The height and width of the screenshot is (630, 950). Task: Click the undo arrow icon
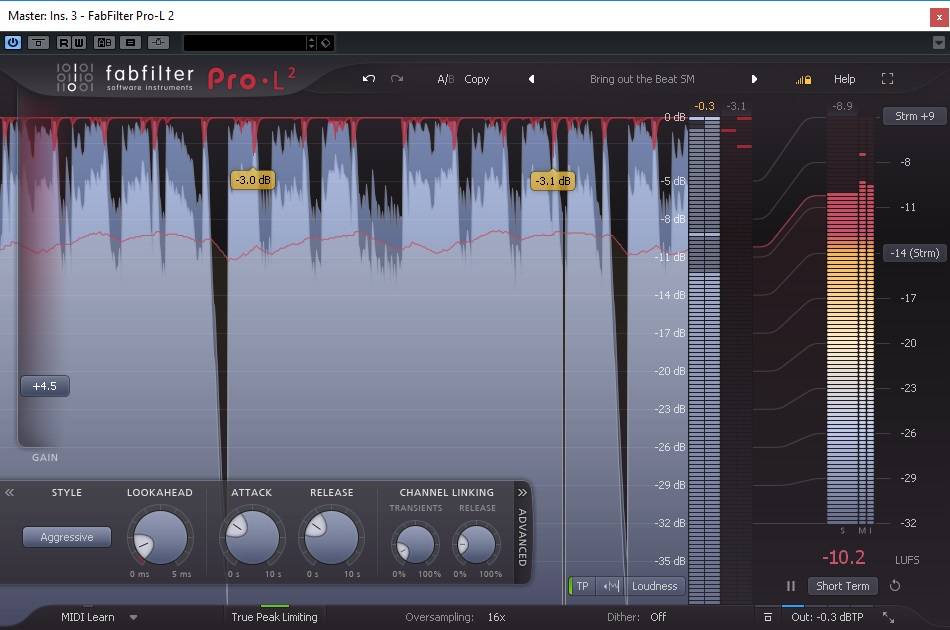pyautogui.click(x=369, y=79)
